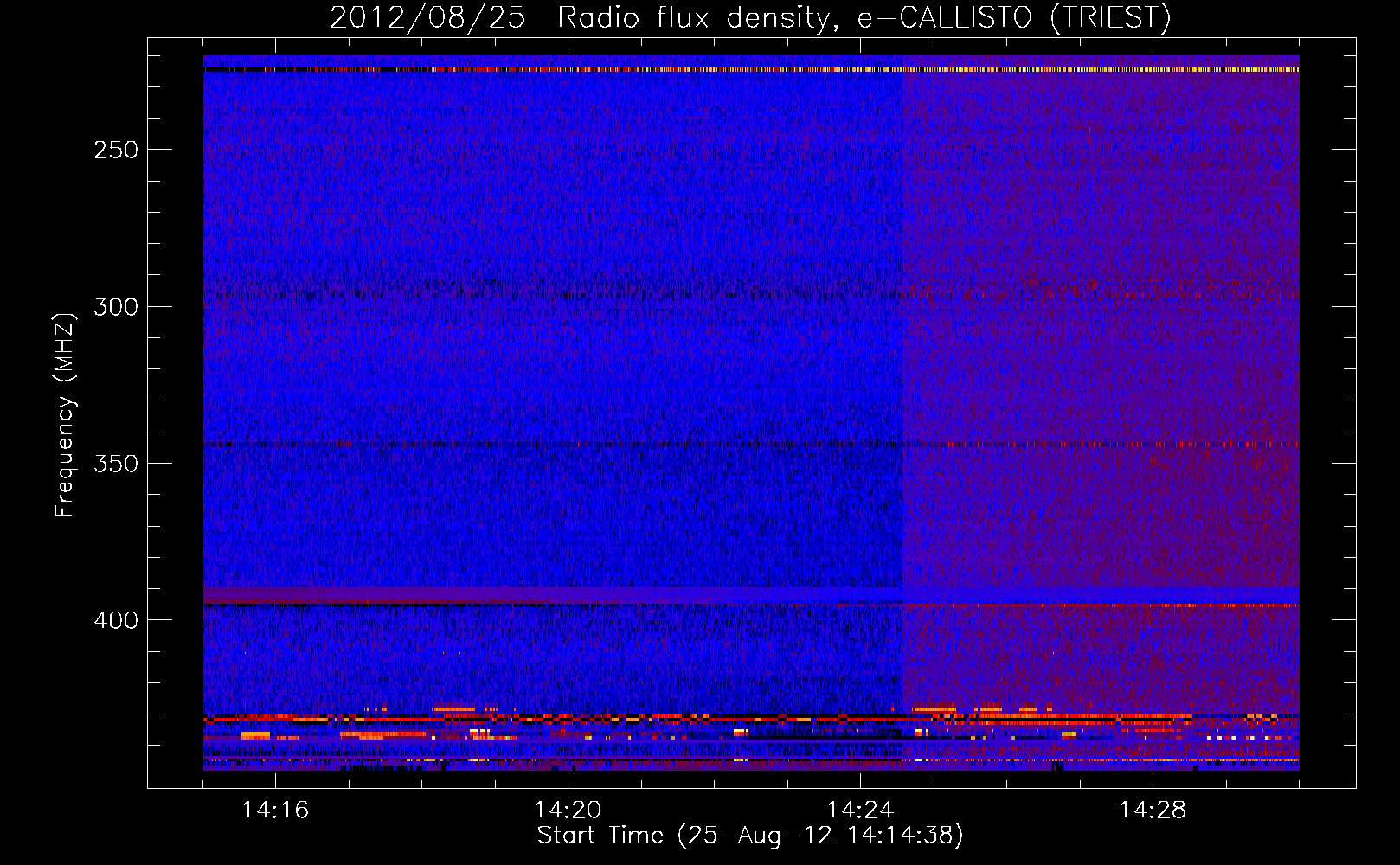This screenshot has width=1400, height=865.
Task: Click the plot title "Radio flux density, e-CALLISTO (TRIEST)"
Action: tap(864, 17)
